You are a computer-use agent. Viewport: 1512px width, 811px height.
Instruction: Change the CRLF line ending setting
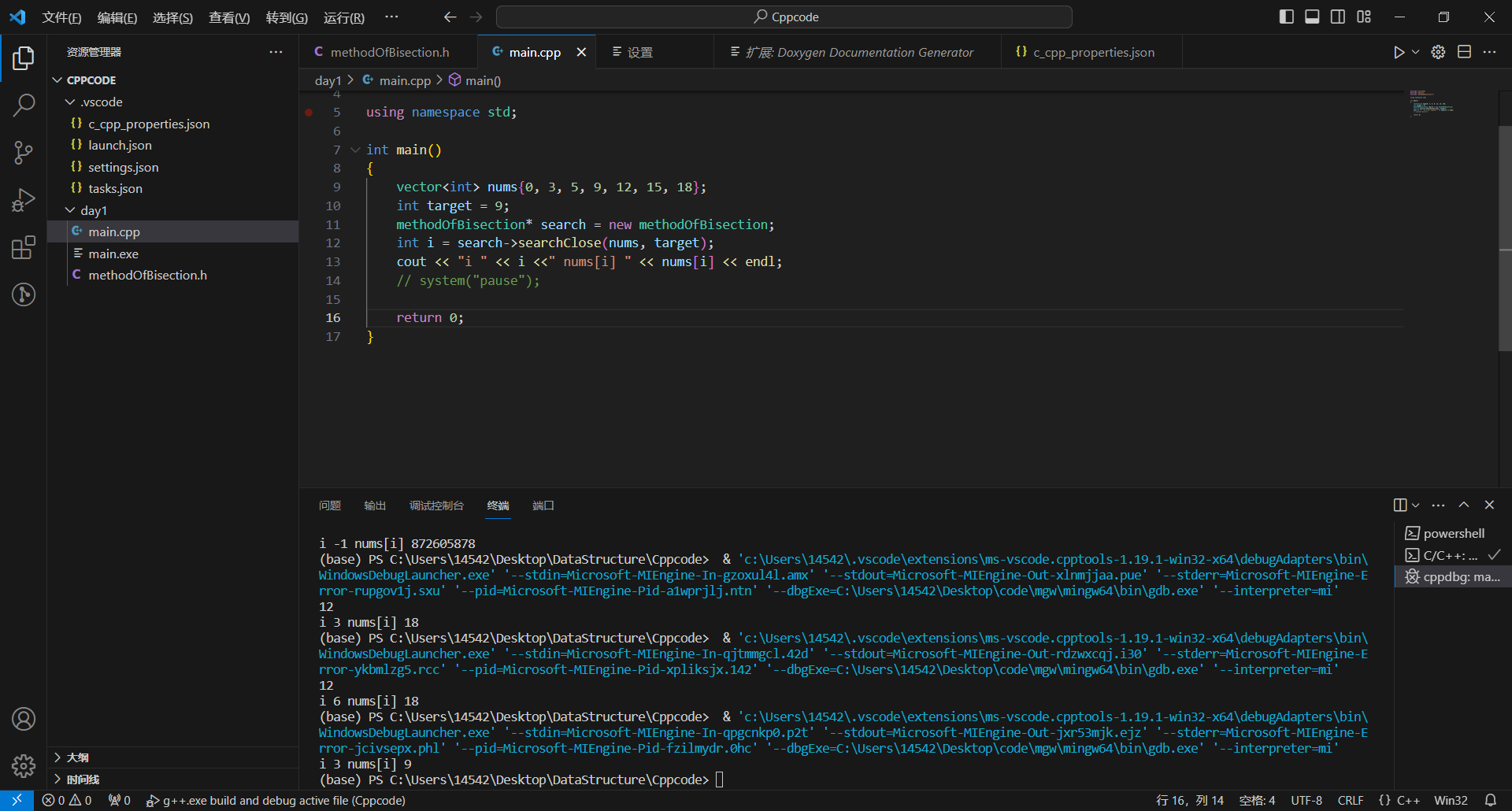click(x=1351, y=800)
